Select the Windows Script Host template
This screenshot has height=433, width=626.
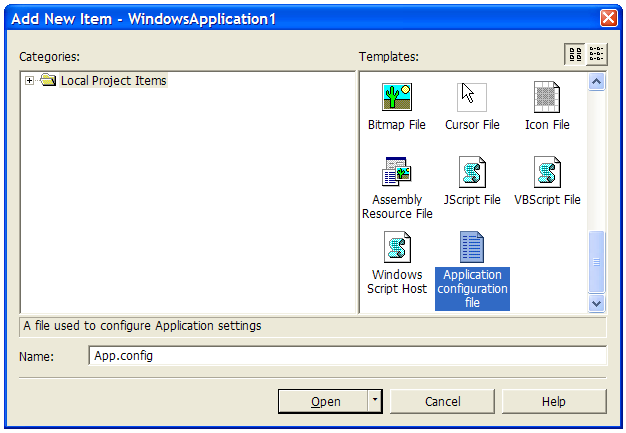(396, 248)
